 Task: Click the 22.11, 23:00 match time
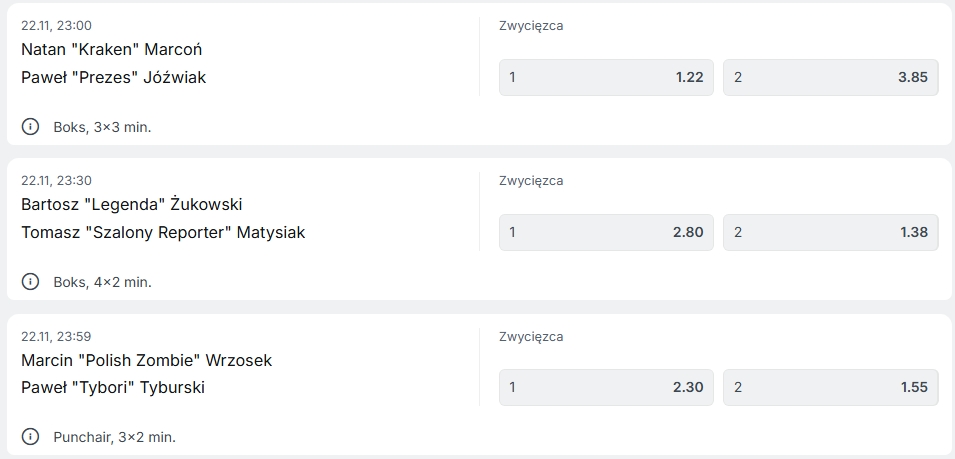pyautogui.click(x=56, y=25)
